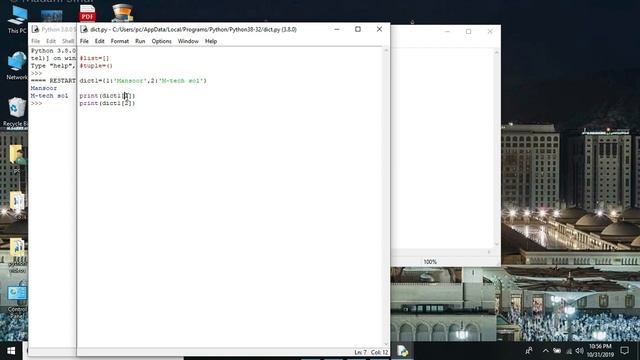Click the network icon in system tray
The width and height of the screenshot is (640, 360).
(569, 351)
